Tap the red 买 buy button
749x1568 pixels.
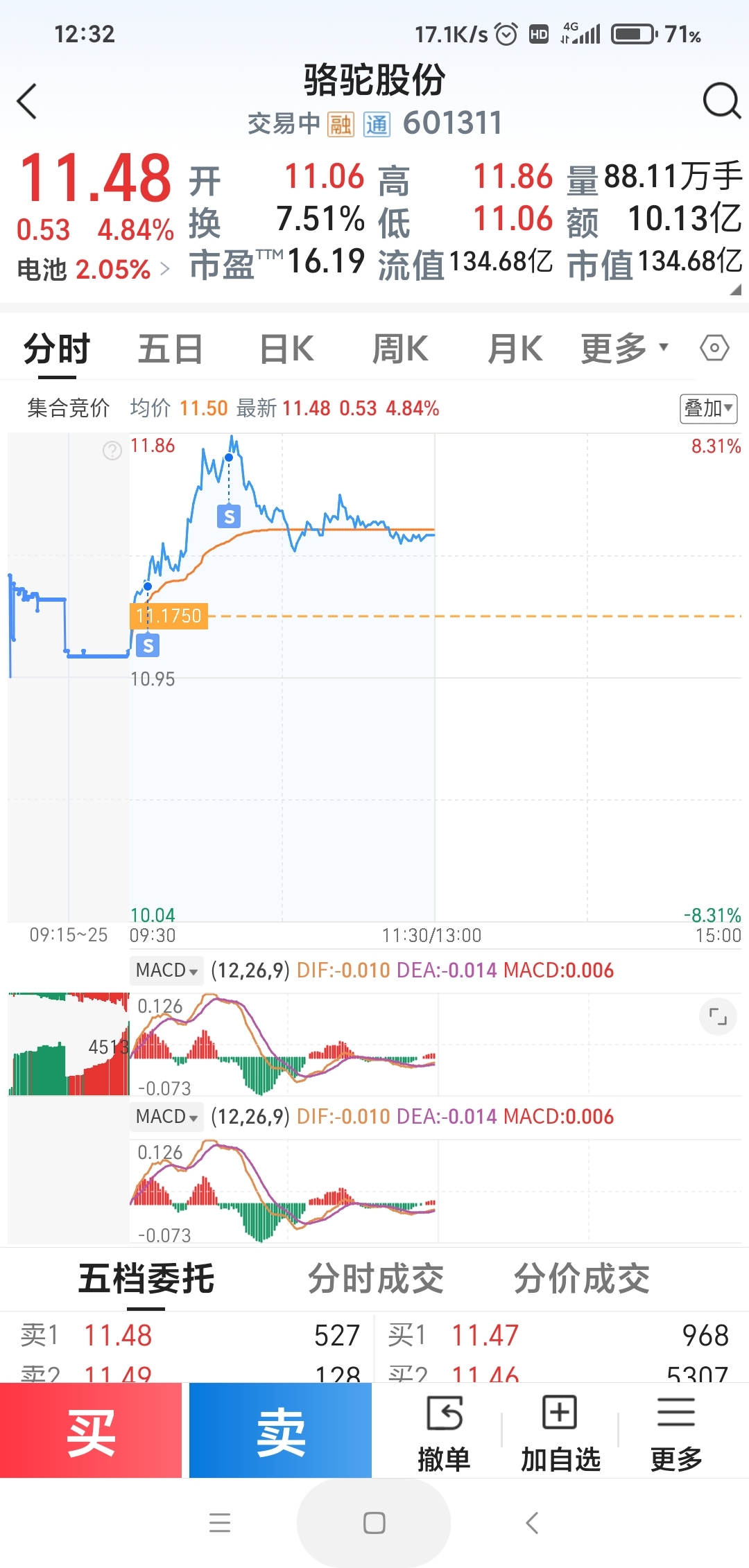91,1430
